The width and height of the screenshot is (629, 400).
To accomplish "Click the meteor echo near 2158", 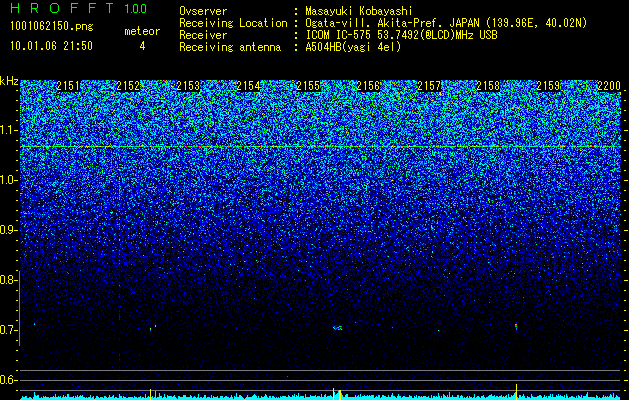I will (516, 326).
